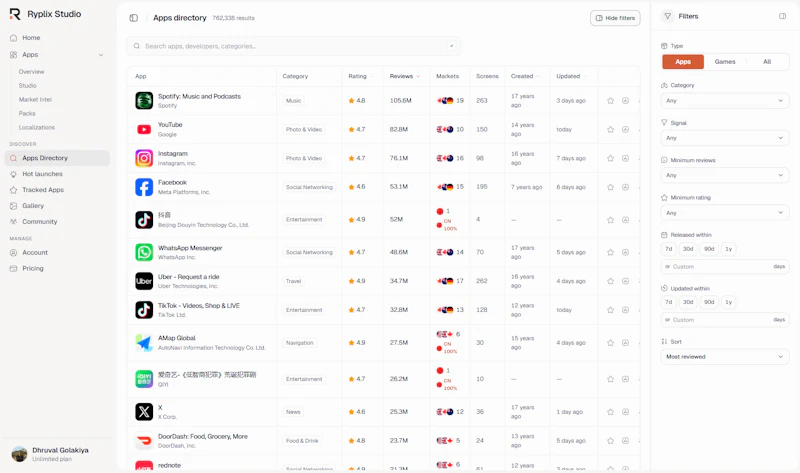The image size is (800, 473).
Task: Click the Updated within Custom days field
Action: pyautogui.click(x=724, y=320)
